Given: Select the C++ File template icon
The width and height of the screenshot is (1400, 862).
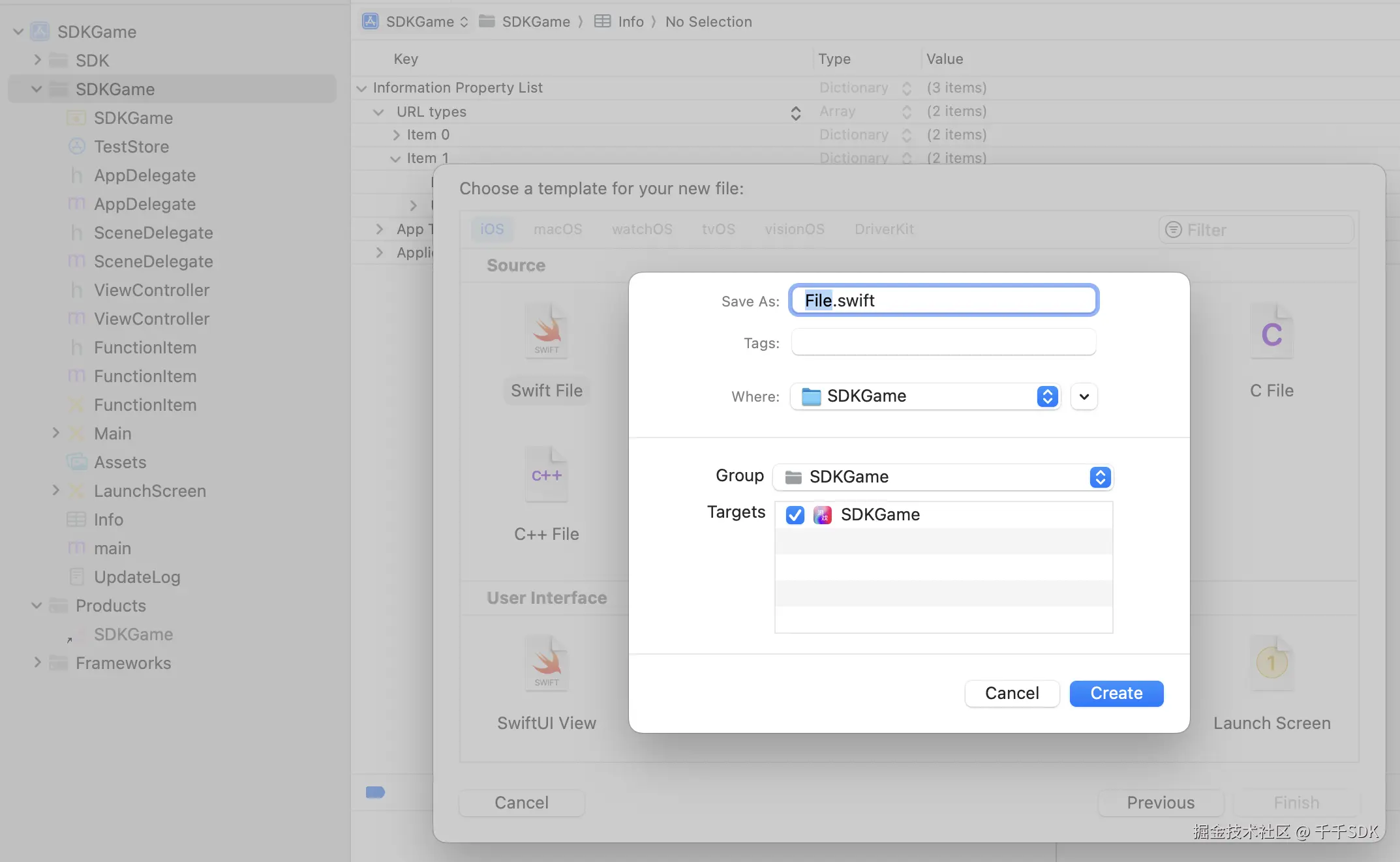Looking at the screenshot, I should tap(547, 475).
